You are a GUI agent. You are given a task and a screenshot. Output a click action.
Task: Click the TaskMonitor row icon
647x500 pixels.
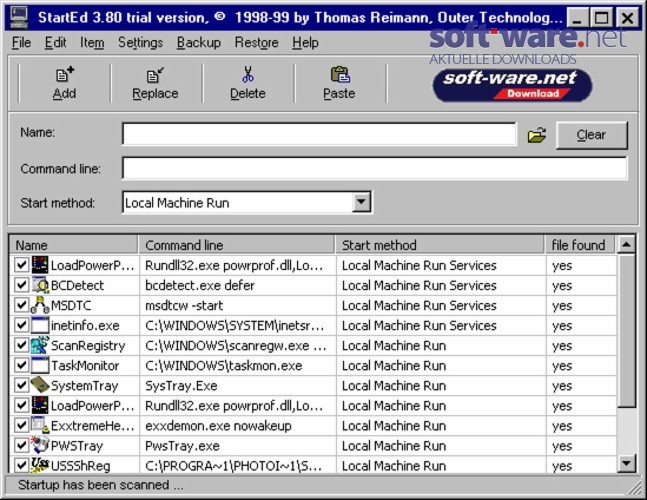pos(40,366)
